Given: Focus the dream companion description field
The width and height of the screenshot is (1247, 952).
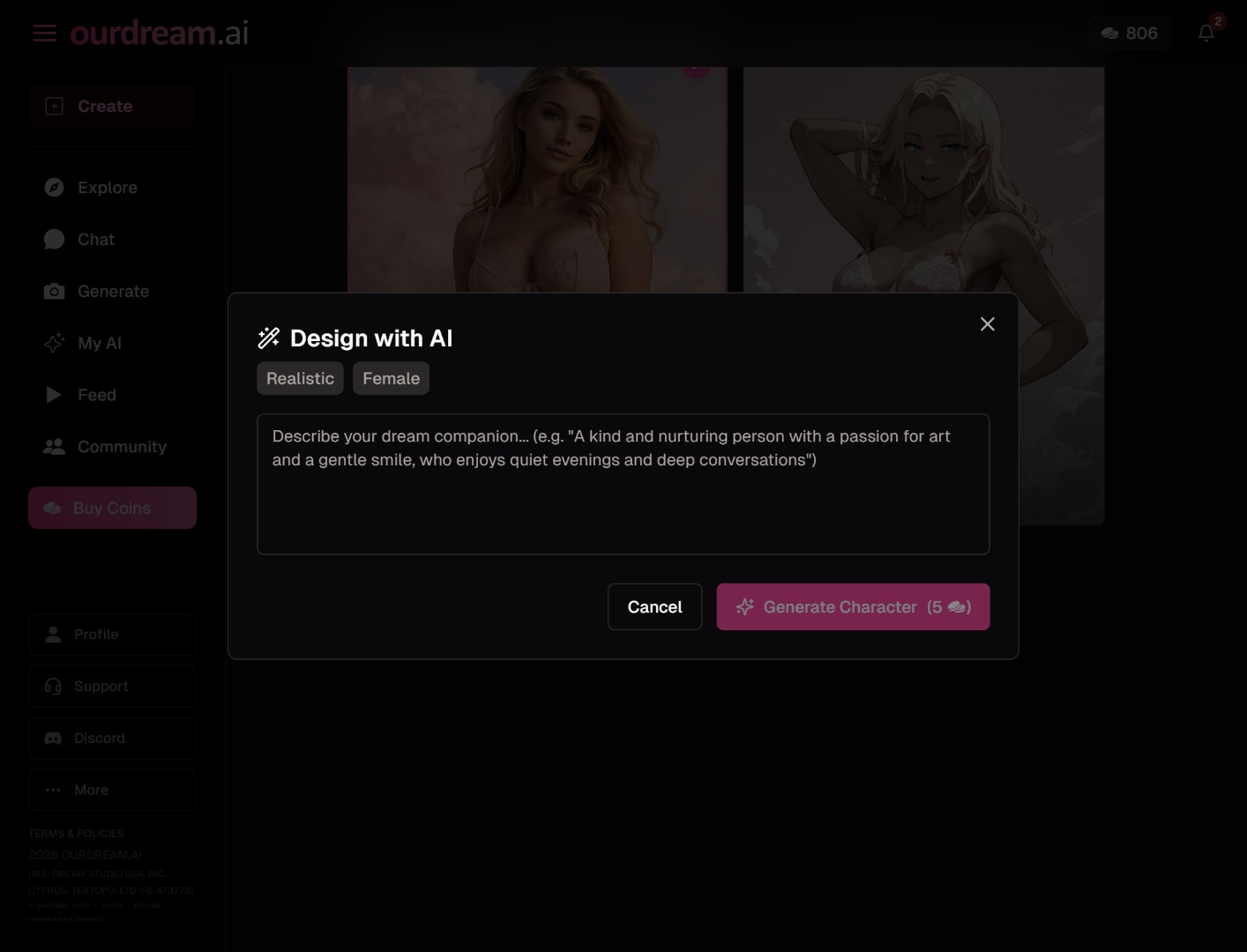Looking at the screenshot, I should 623,484.
